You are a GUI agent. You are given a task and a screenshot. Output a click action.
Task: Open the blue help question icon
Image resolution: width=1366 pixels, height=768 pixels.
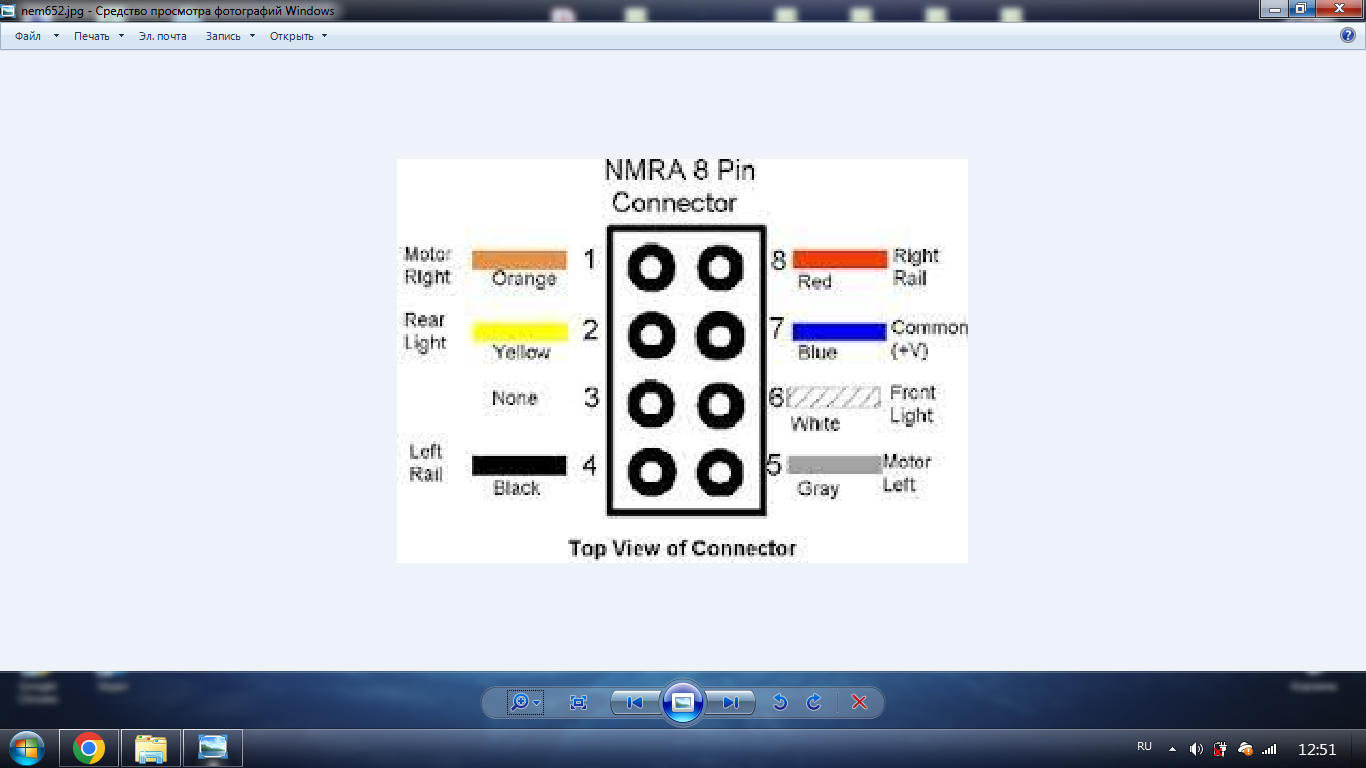(1347, 35)
